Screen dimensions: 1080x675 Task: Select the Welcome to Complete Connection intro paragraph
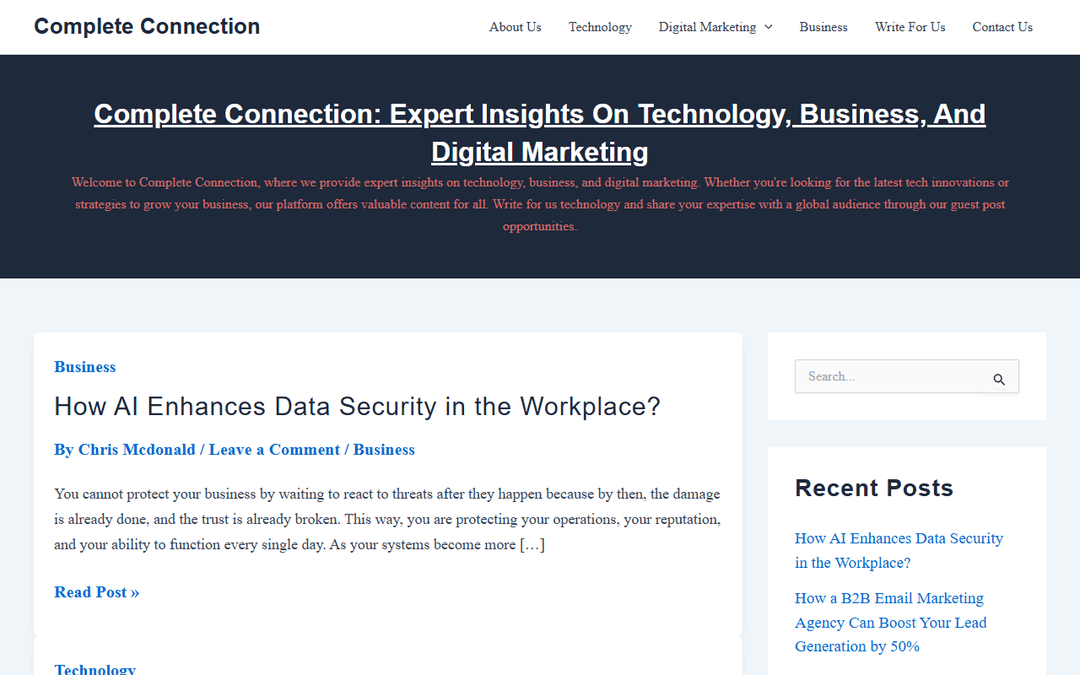tap(540, 205)
